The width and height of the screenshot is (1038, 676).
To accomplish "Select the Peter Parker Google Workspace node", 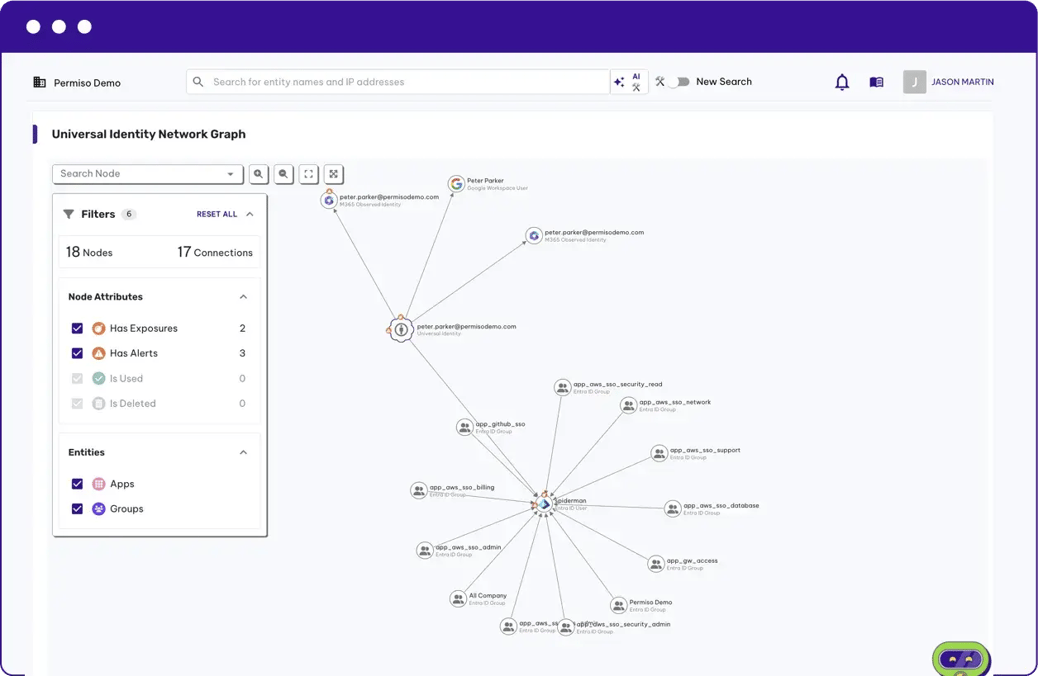I will pyautogui.click(x=456, y=184).
